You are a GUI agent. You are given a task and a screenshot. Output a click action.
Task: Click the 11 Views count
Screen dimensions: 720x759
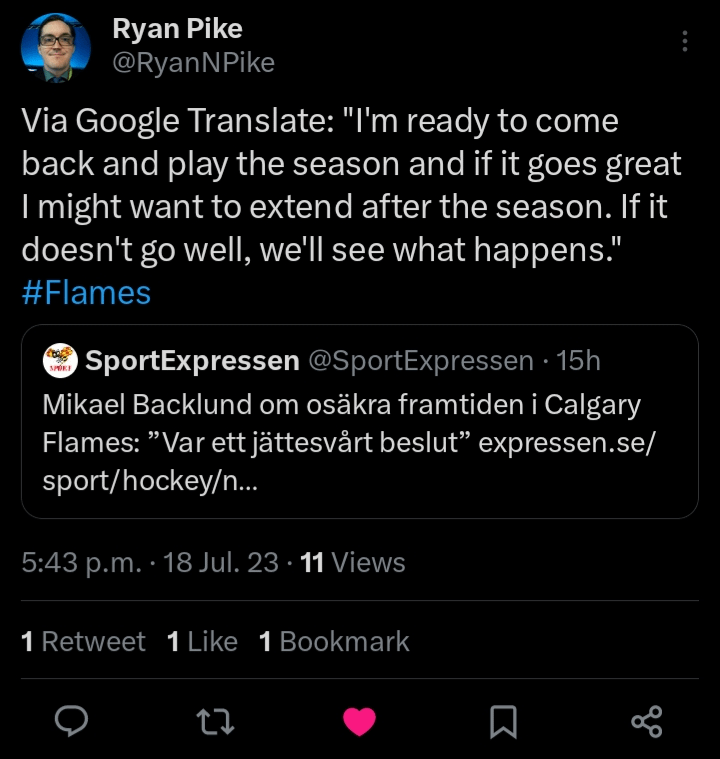click(x=353, y=562)
